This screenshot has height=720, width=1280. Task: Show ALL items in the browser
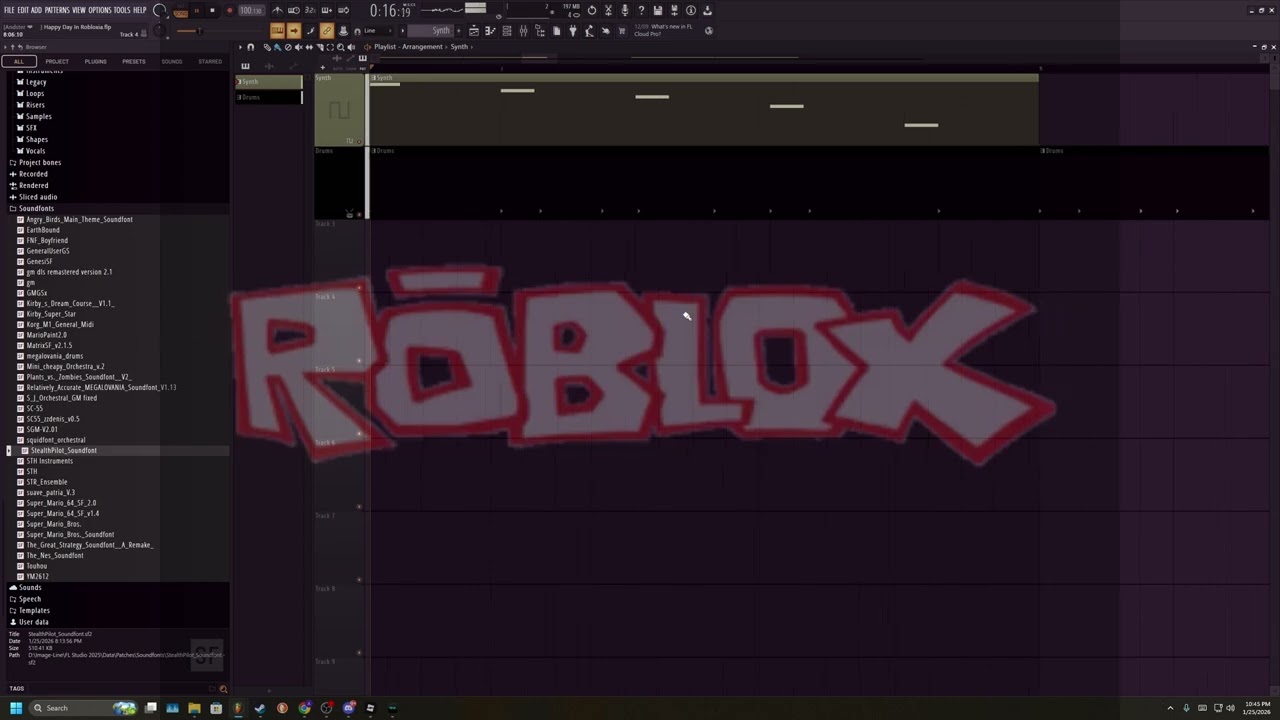tap(19, 61)
